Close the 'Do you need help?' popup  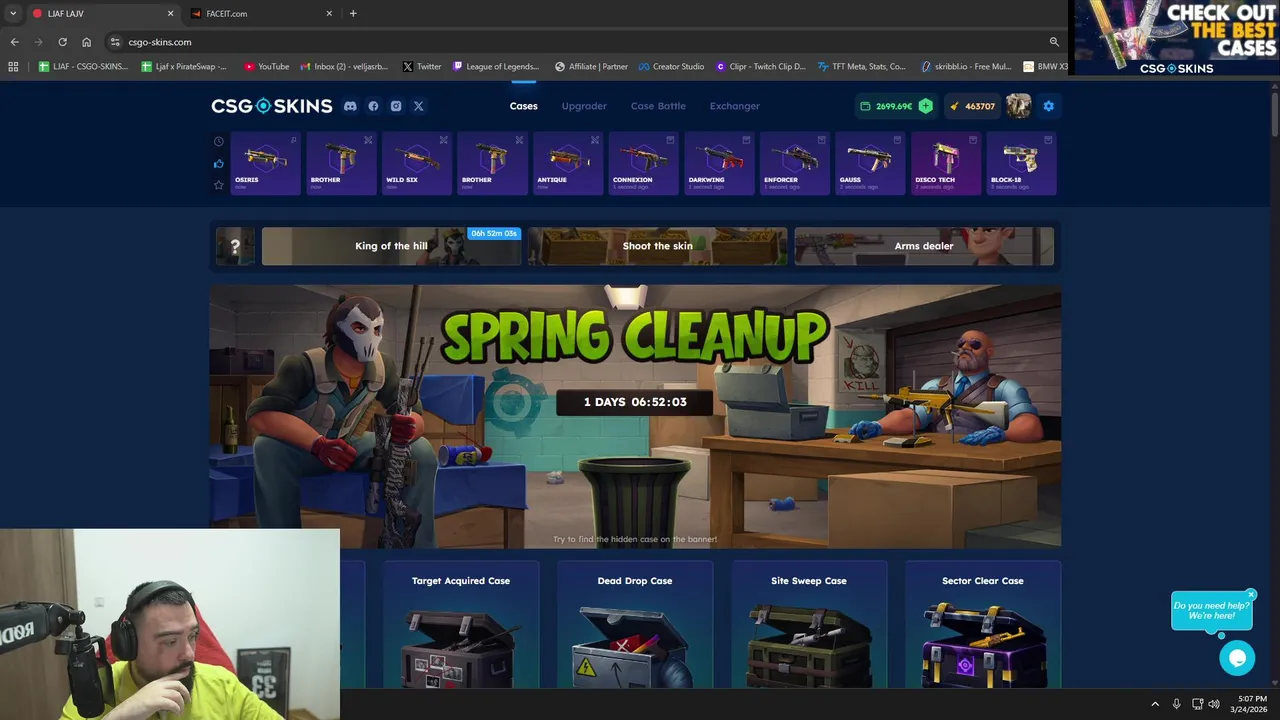tap(1250, 595)
